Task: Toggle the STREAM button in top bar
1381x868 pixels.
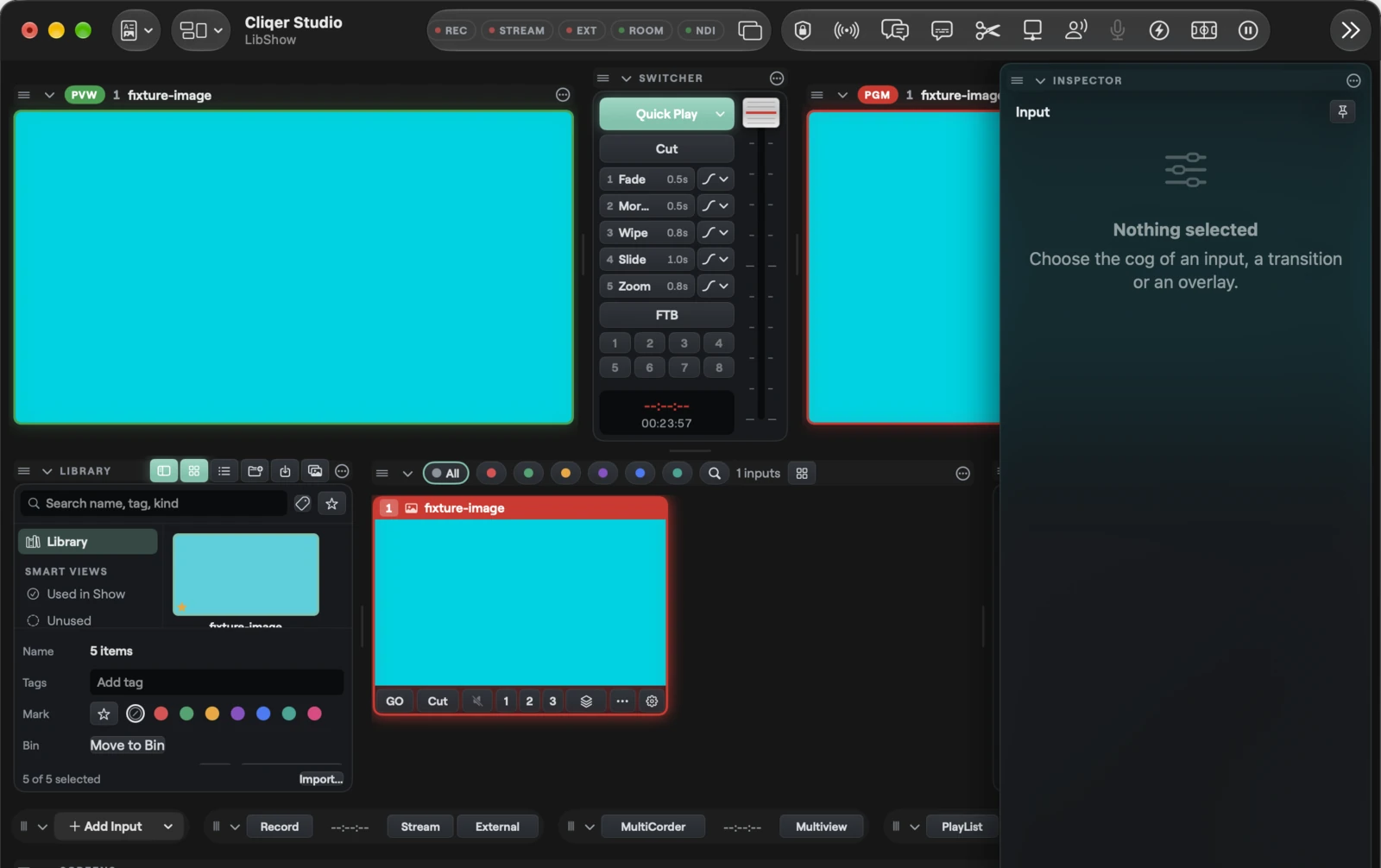Action: point(516,30)
